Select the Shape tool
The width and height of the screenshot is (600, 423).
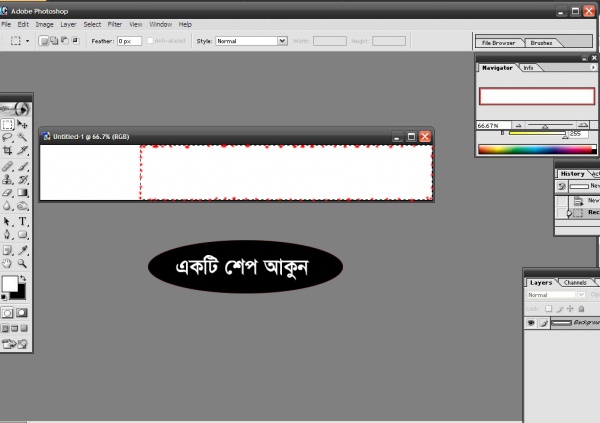[22, 234]
